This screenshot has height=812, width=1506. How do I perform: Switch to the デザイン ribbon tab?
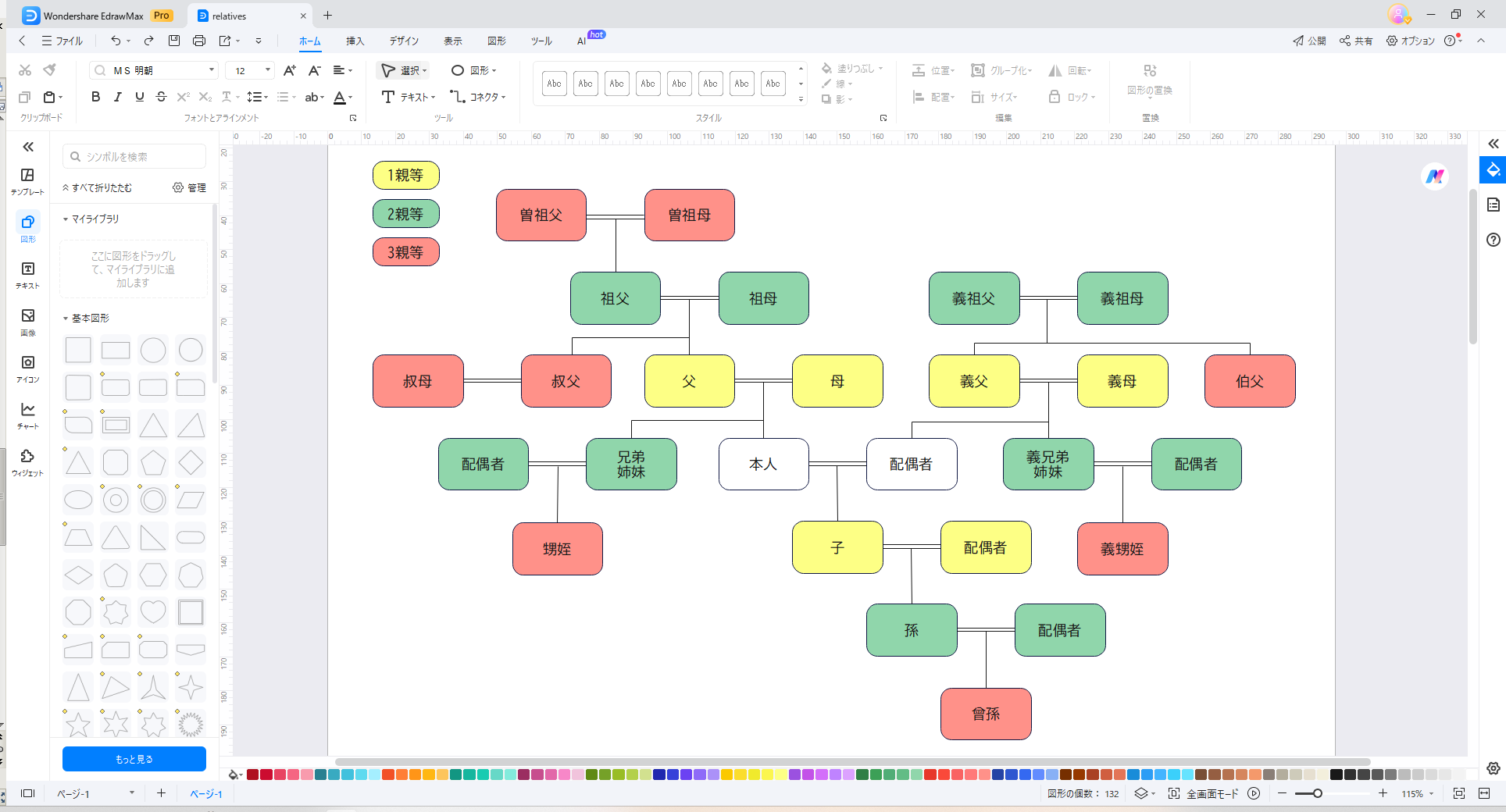(404, 41)
